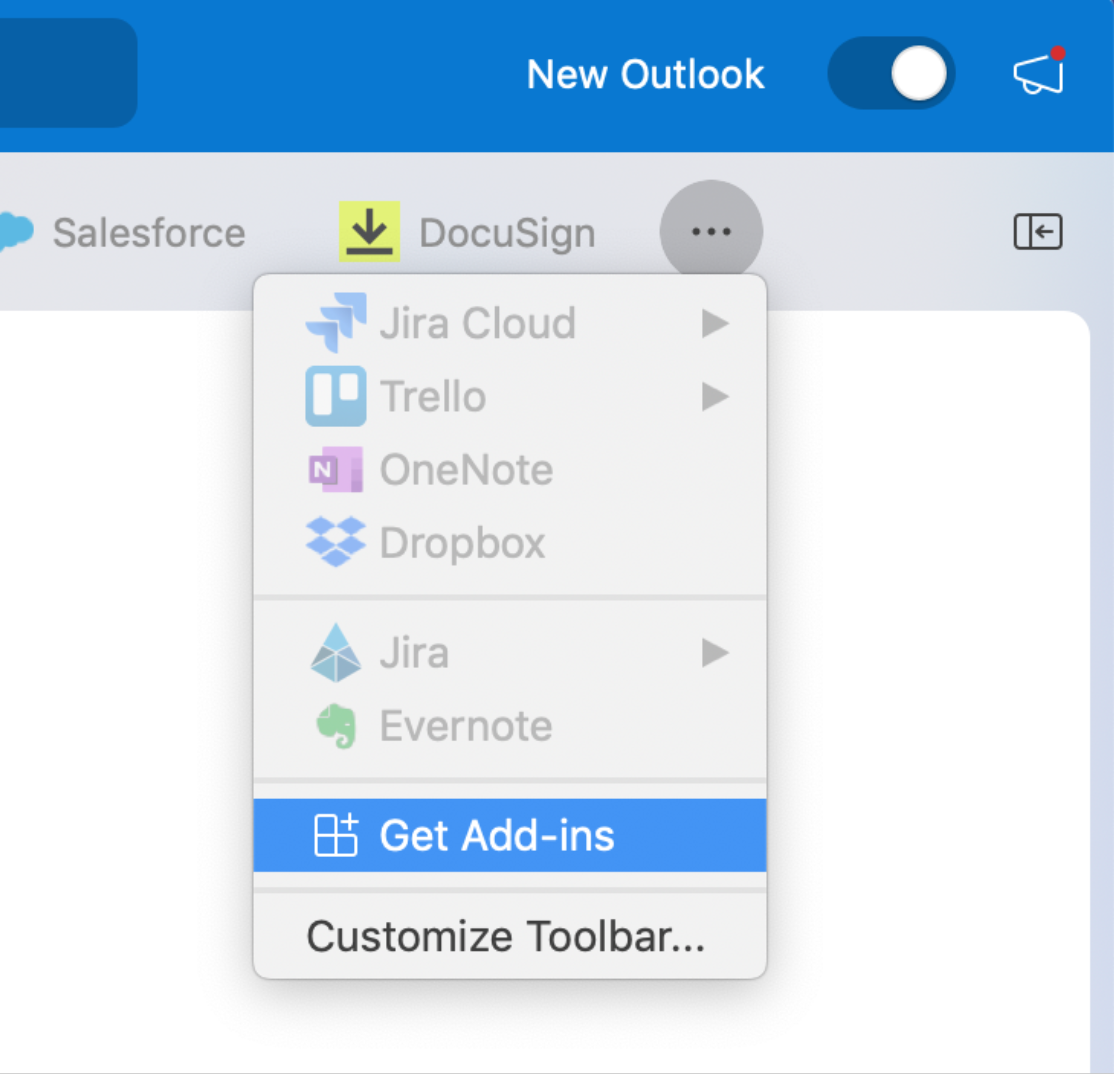Viewport: 1114px width, 1074px height.
Task: Click the Jira pyramid icon
Action: tap(336, 653)
